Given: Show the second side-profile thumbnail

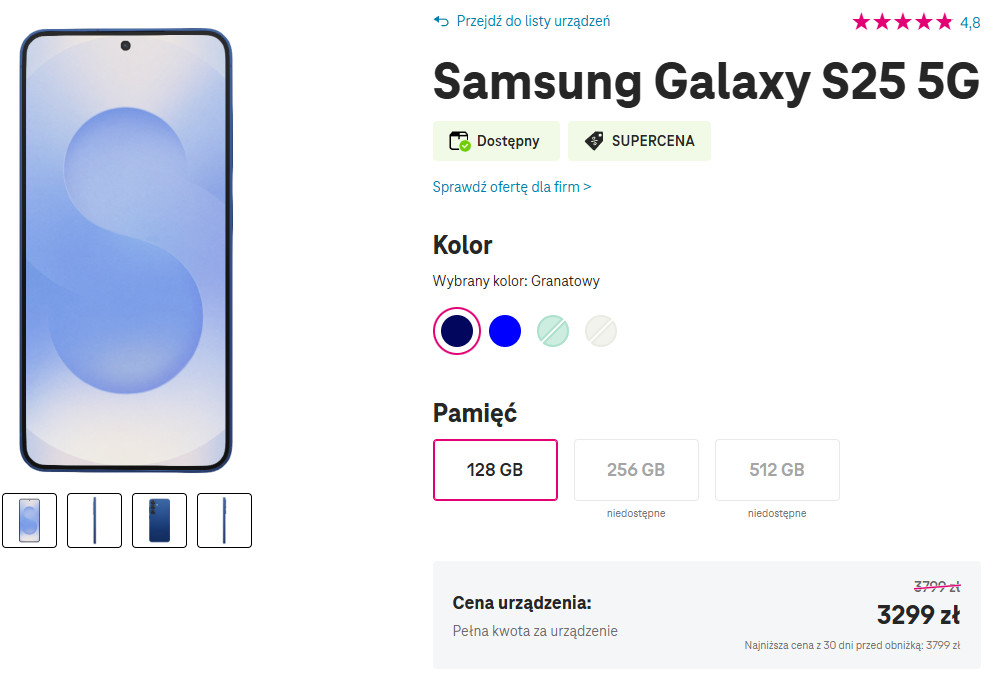Looking at the screenshot, I should (x=94, y=520).
